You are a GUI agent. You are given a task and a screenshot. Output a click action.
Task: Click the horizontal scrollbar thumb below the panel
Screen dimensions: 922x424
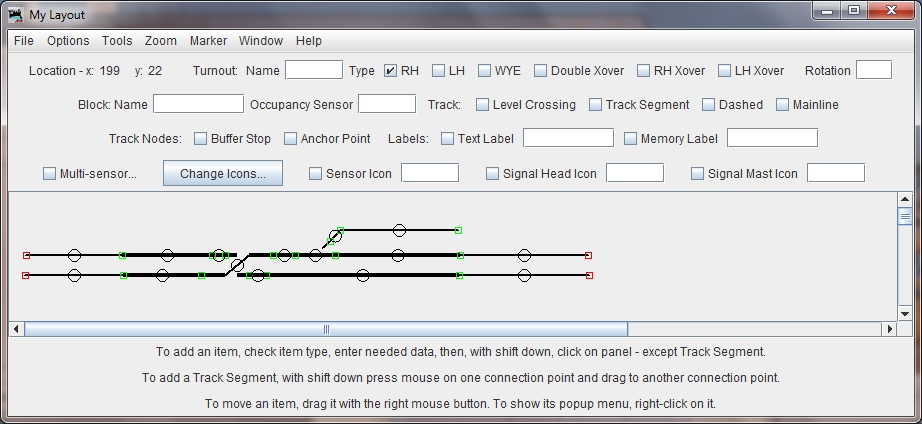[326, 329]
